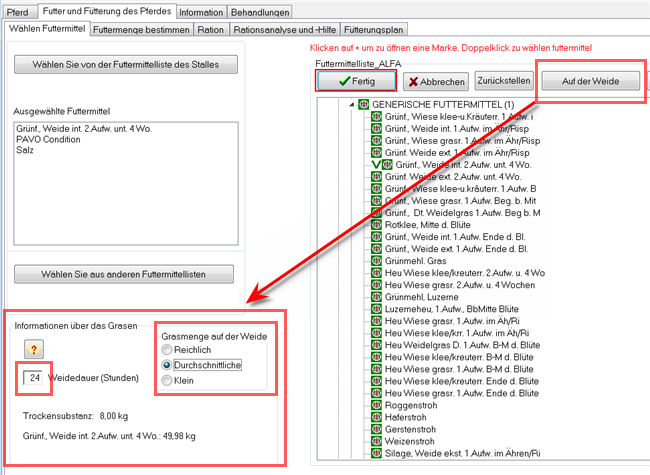Screen dimensions: 650x475
Task: Click icon of Heu Wiese klee/krr. 1.Aufw. im Äh/Ri
Action: coord(376,333)
